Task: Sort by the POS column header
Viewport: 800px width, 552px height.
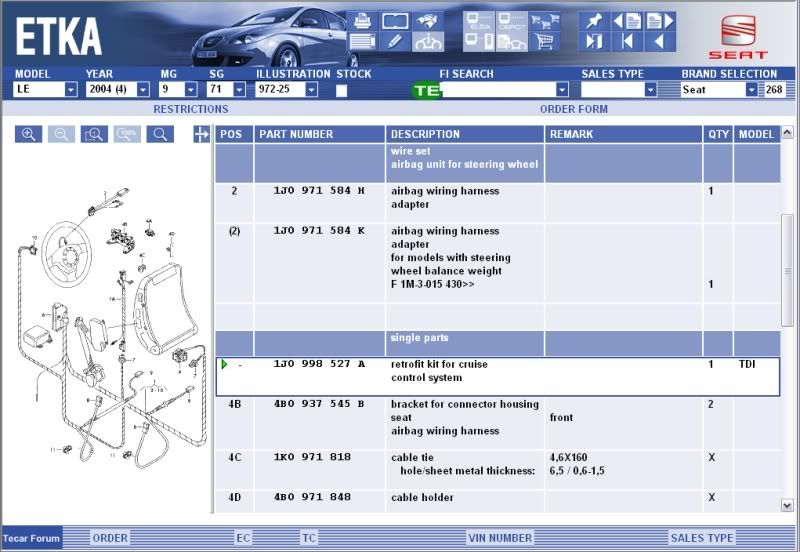Action: coord(234,134)
